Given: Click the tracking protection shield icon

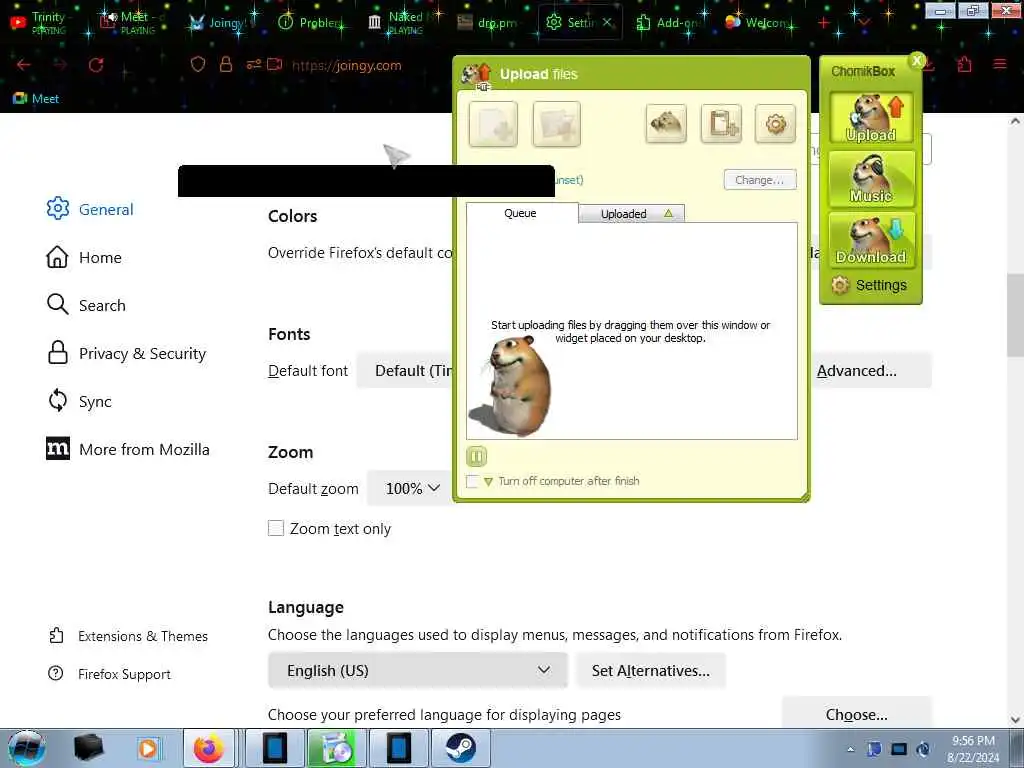Looking at the screenshot, I should coord(198,65).
